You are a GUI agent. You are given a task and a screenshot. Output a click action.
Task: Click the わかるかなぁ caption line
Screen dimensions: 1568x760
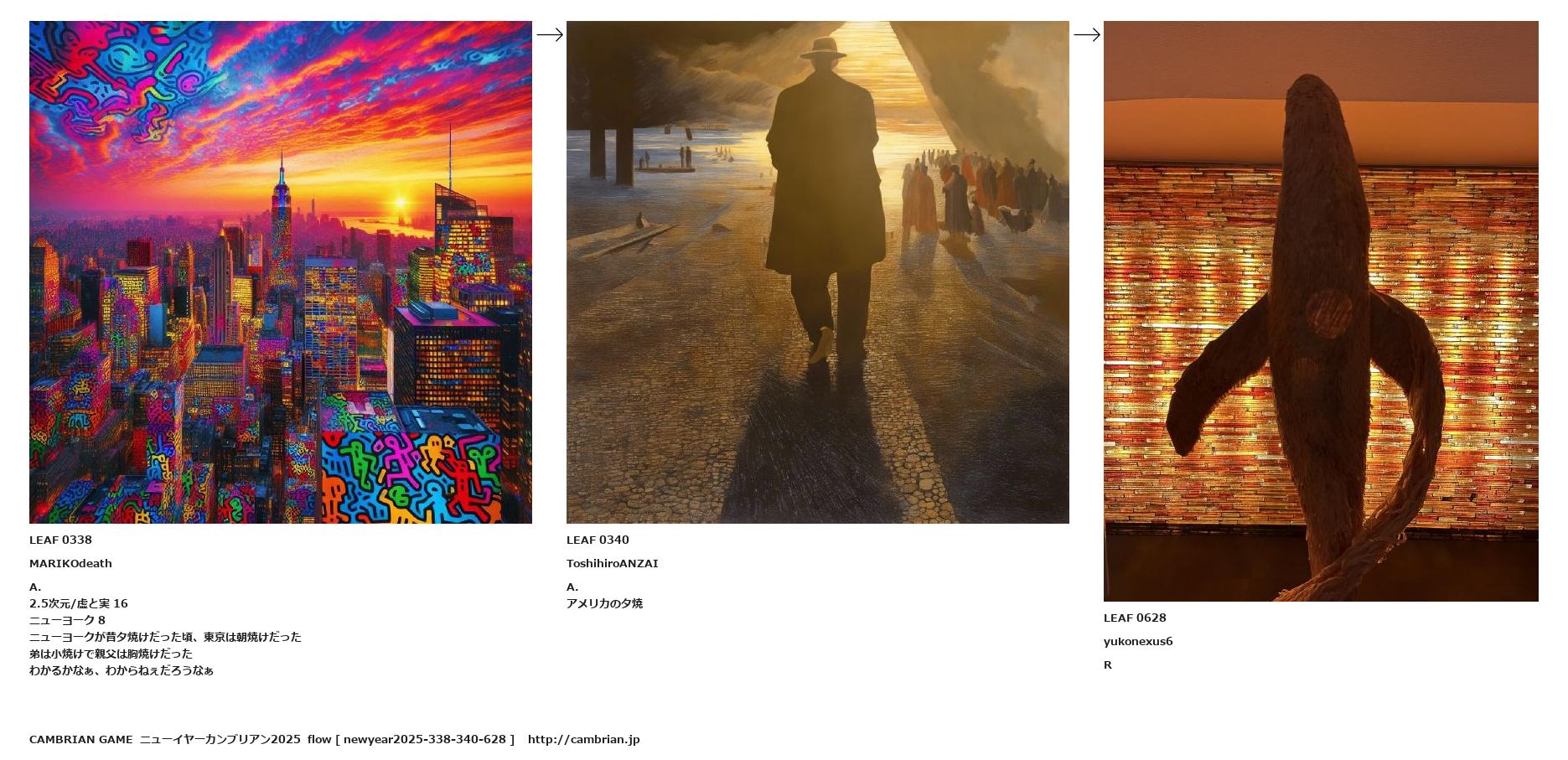point(122,670)
